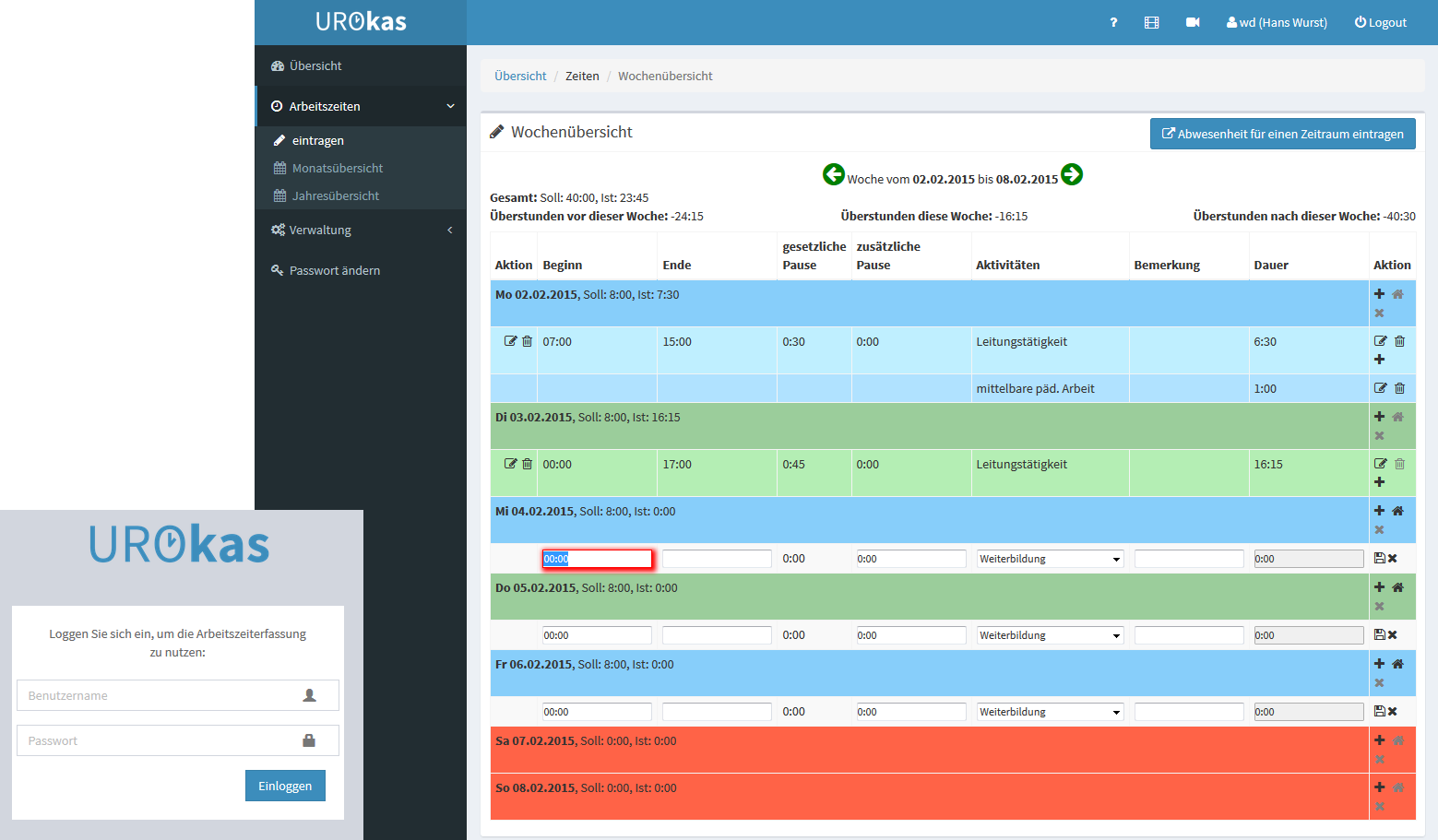
Task: Mark Friday 06.02.2015 with home icon
Action: tap(1398, 664)
